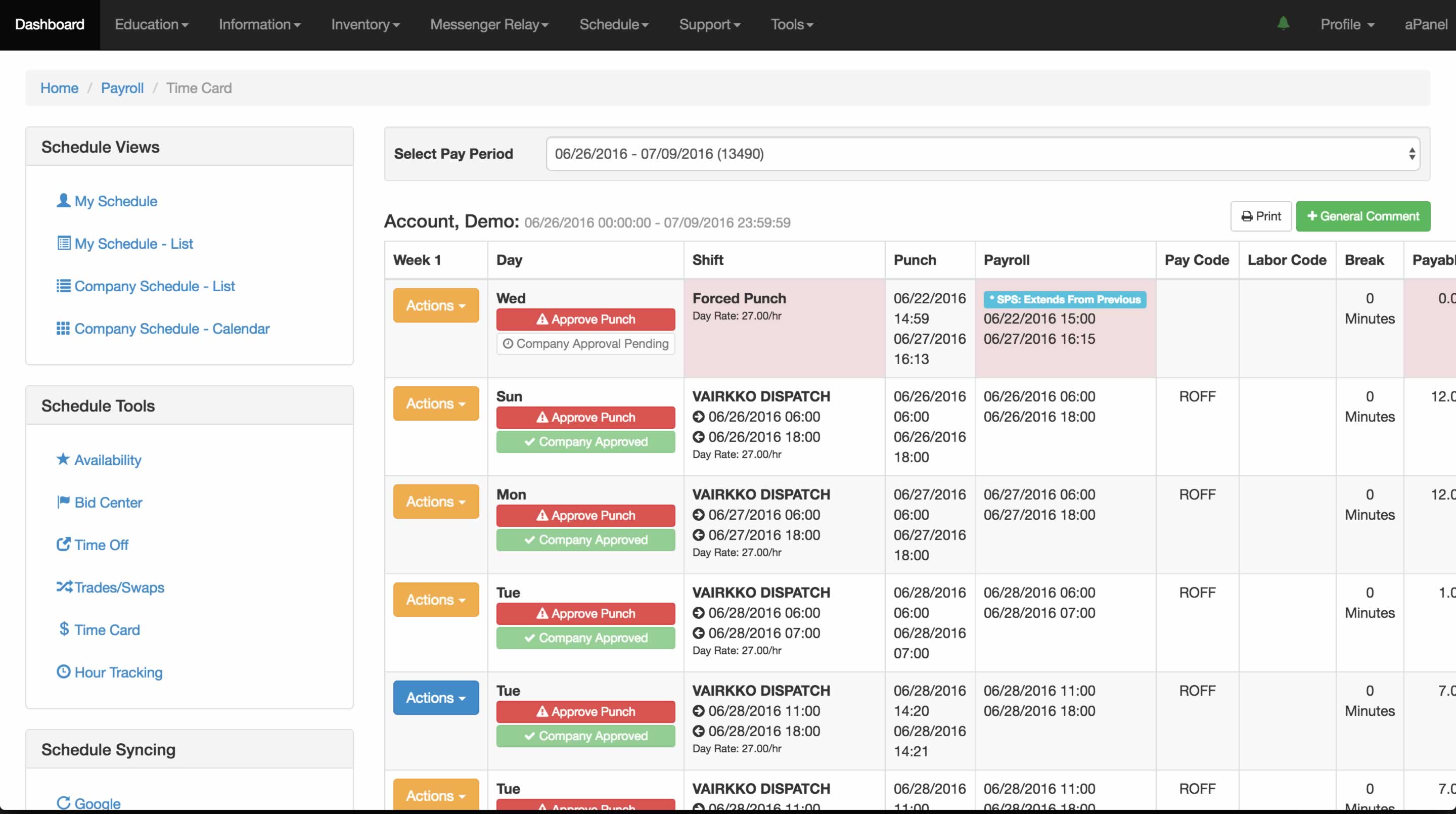Click the checkmark icon in Sunday's Company Approved
Viewport: 1456px width, 814px height.
(x=530, y=442)
